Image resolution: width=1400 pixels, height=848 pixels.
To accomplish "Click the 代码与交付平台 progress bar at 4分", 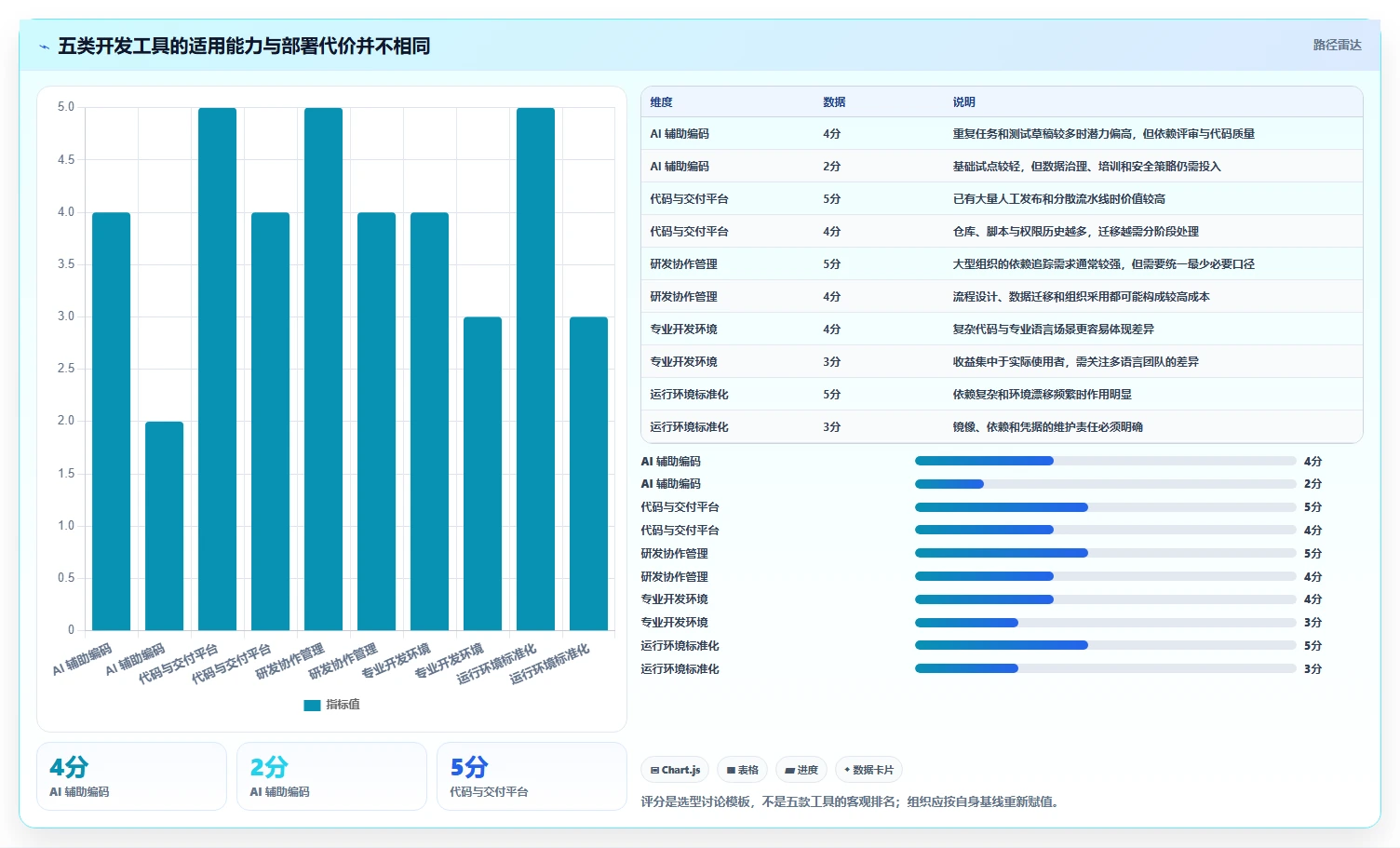I will click(1105, 530).
